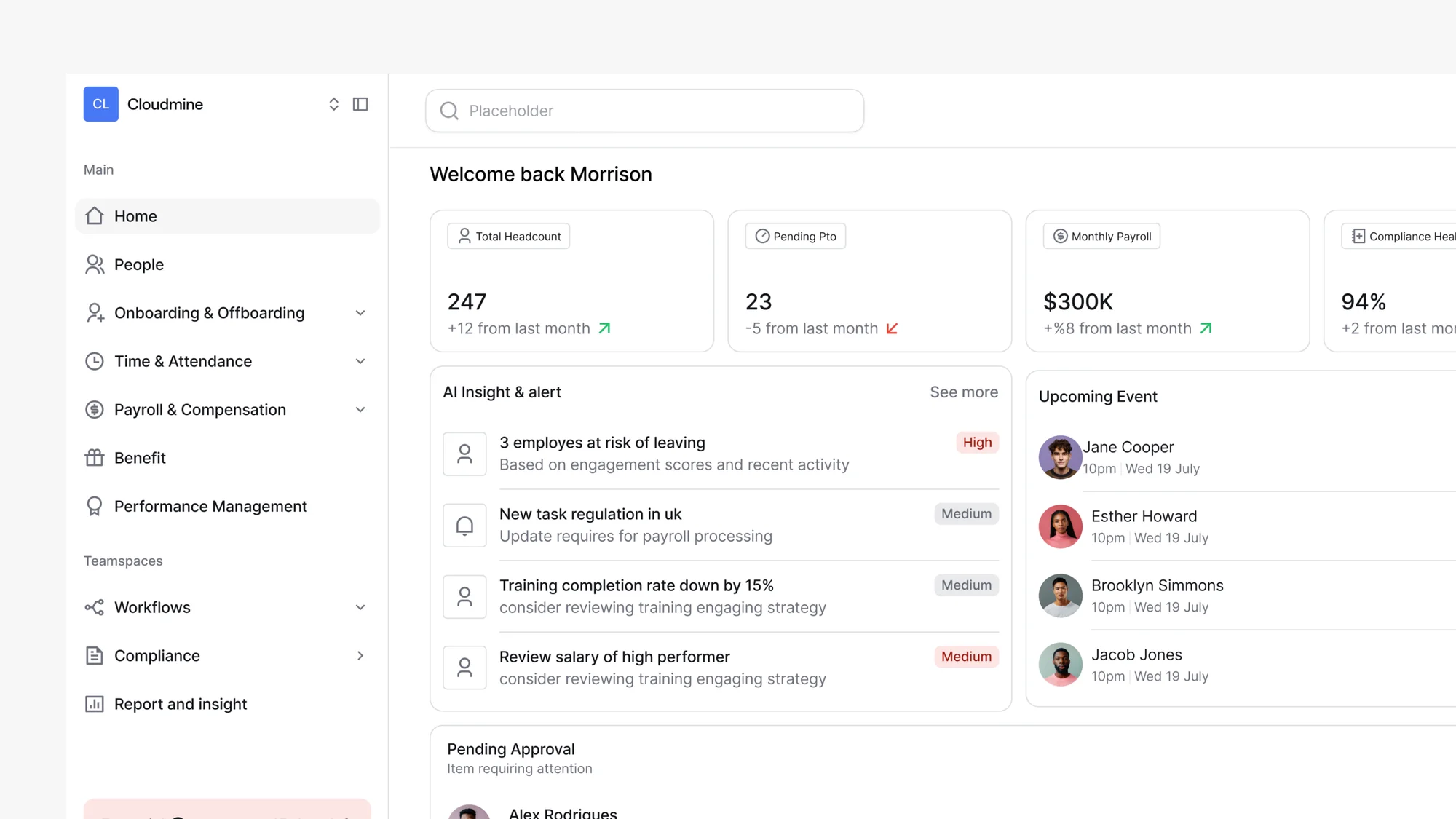Click the Monthly Payroll upward trend arrow

coord(1206,328)
